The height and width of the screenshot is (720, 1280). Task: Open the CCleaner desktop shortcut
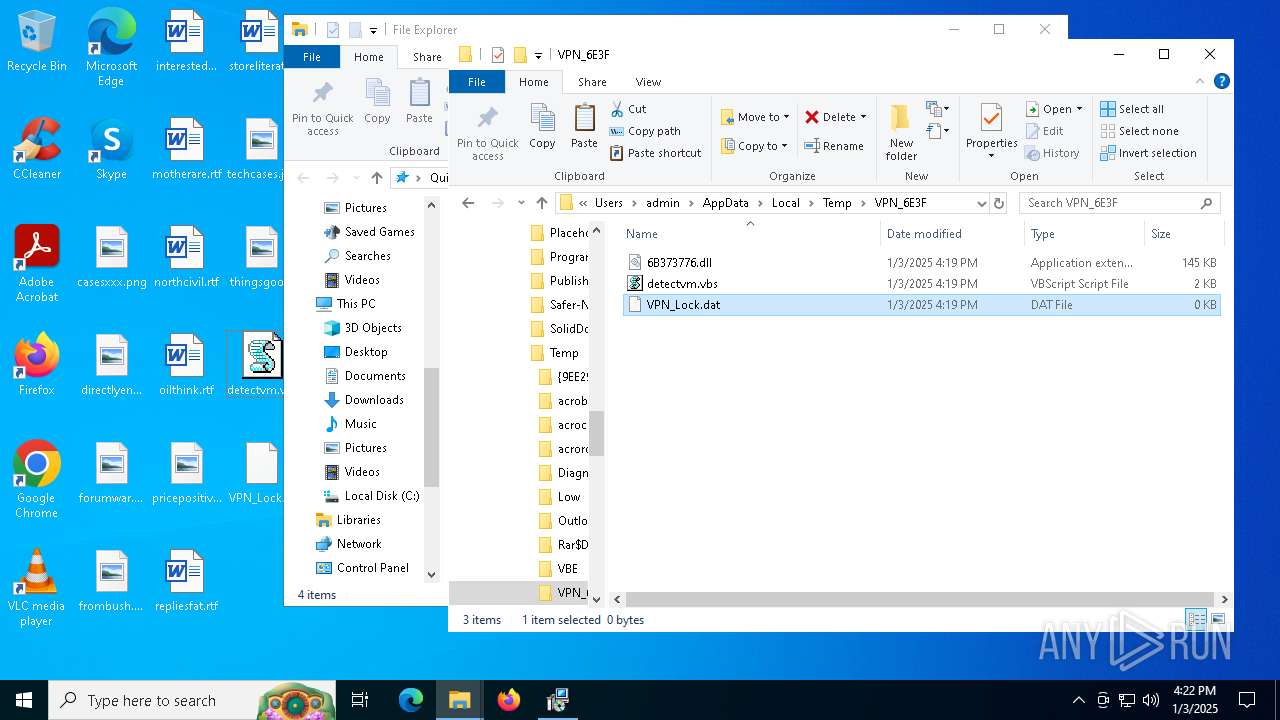37,149
